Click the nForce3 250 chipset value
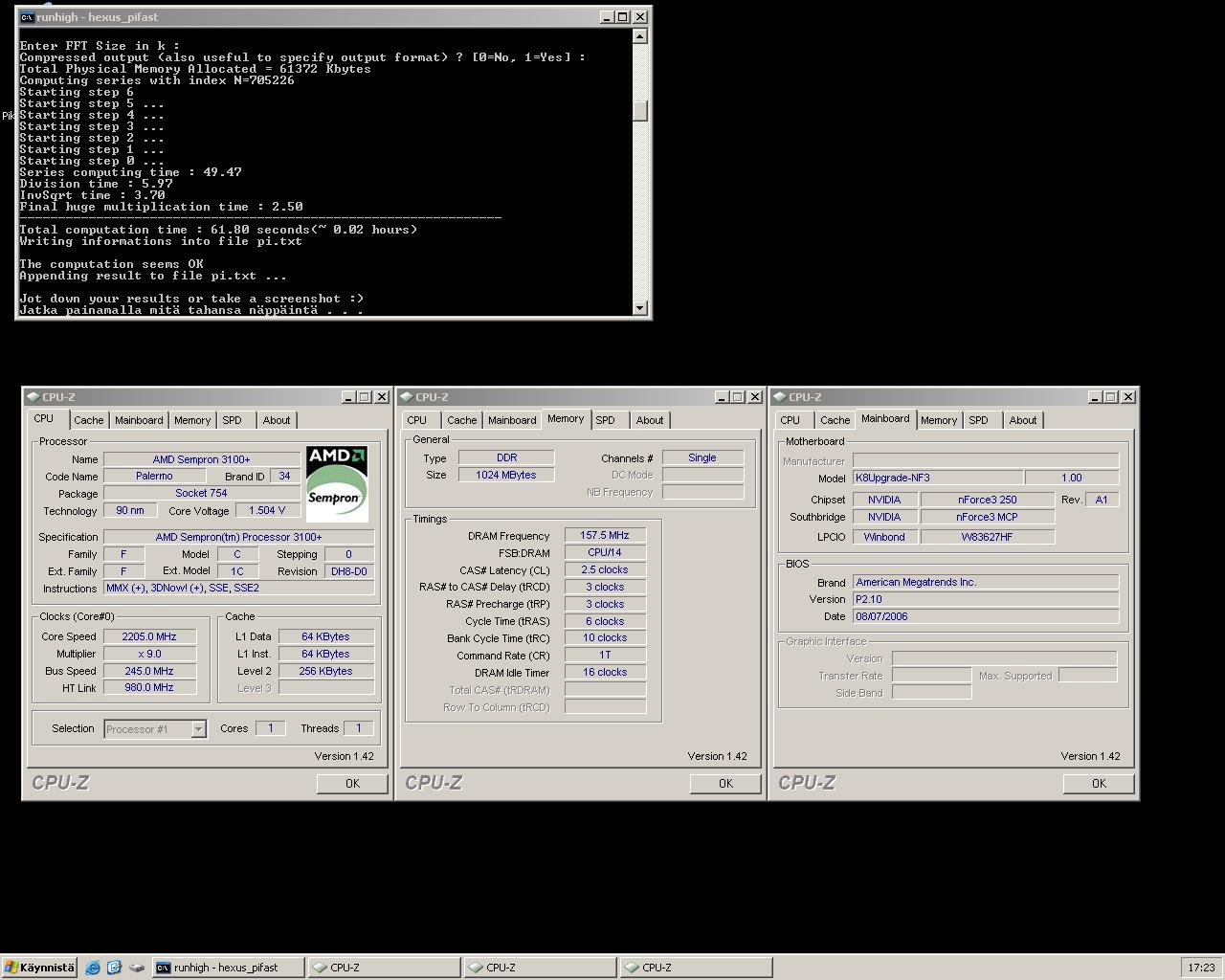The width and height of the screenshot is (1225, 980). (x=988, y=500)
